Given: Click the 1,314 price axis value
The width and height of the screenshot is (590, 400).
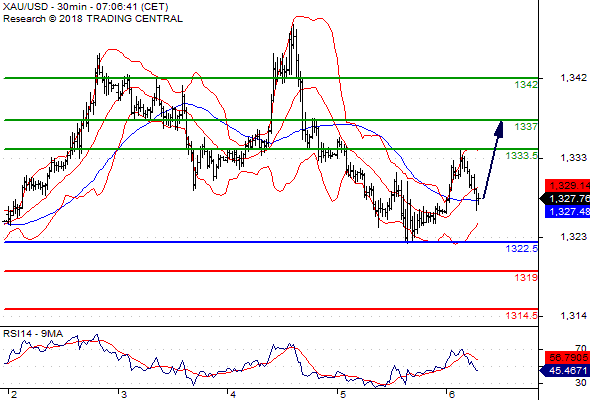Looking at the screenshot, I should click(x=573, y=315).
